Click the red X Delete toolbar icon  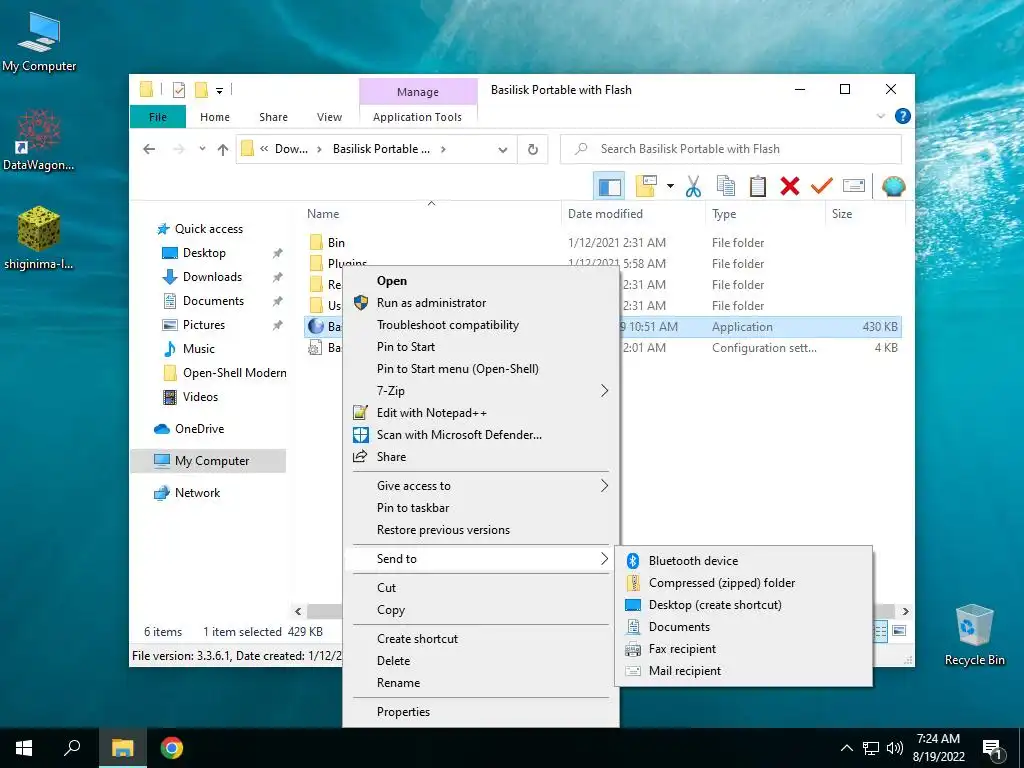point(790,187)
